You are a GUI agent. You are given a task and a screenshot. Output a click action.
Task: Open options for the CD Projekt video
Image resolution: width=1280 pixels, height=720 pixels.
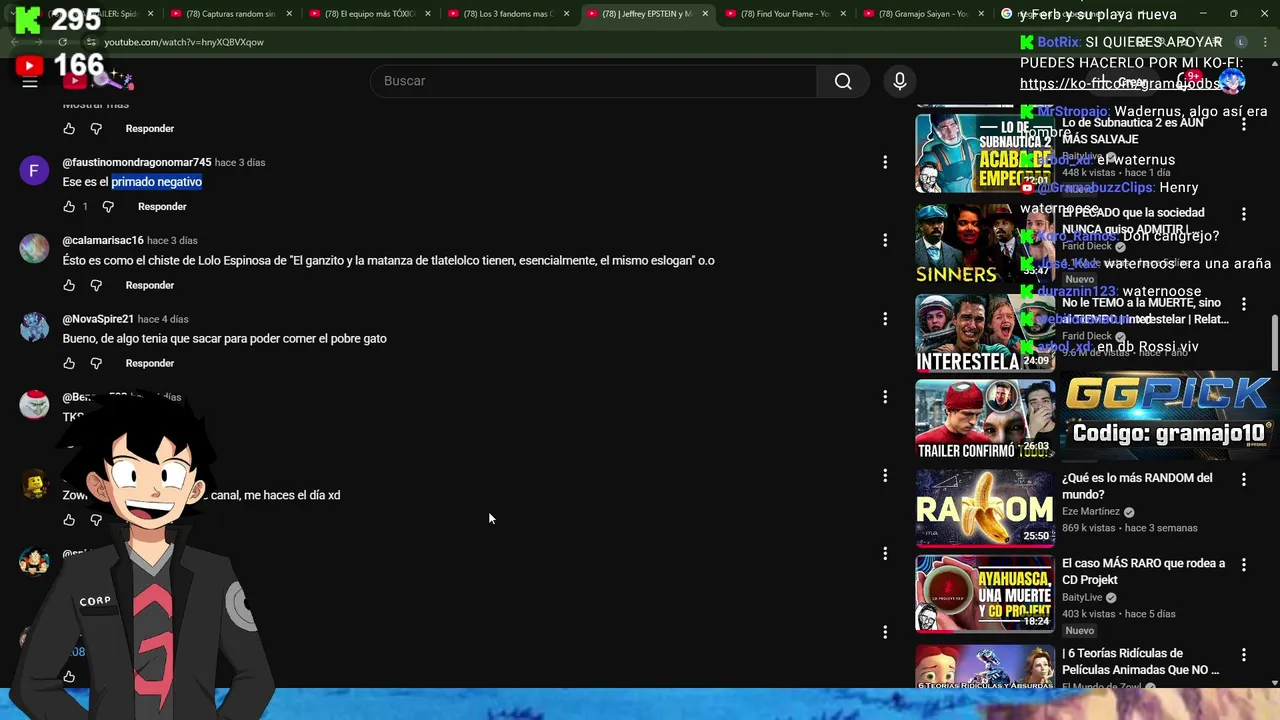pos(1244,565)
